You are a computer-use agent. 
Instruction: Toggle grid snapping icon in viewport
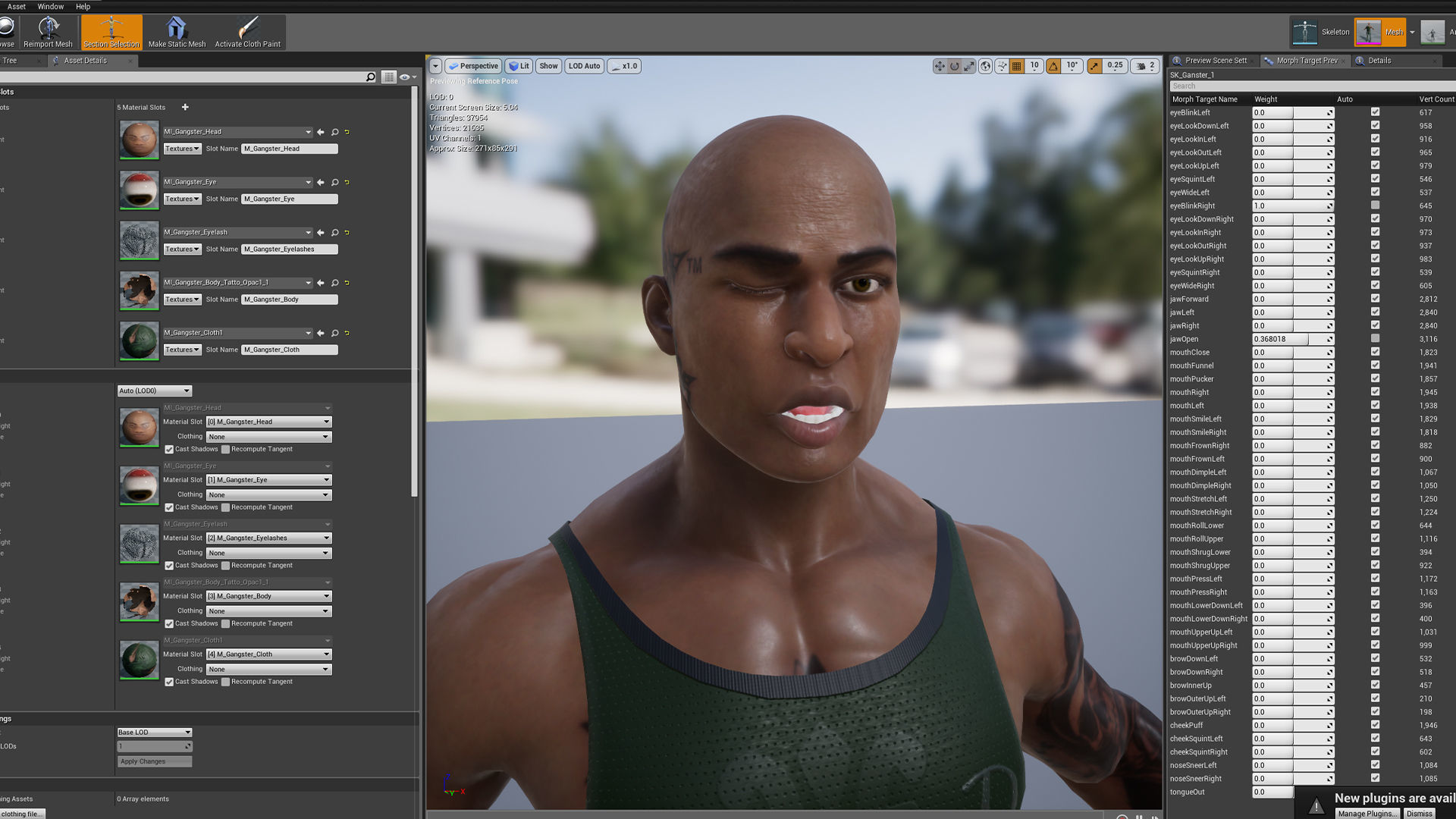[x=1017, y=66]
